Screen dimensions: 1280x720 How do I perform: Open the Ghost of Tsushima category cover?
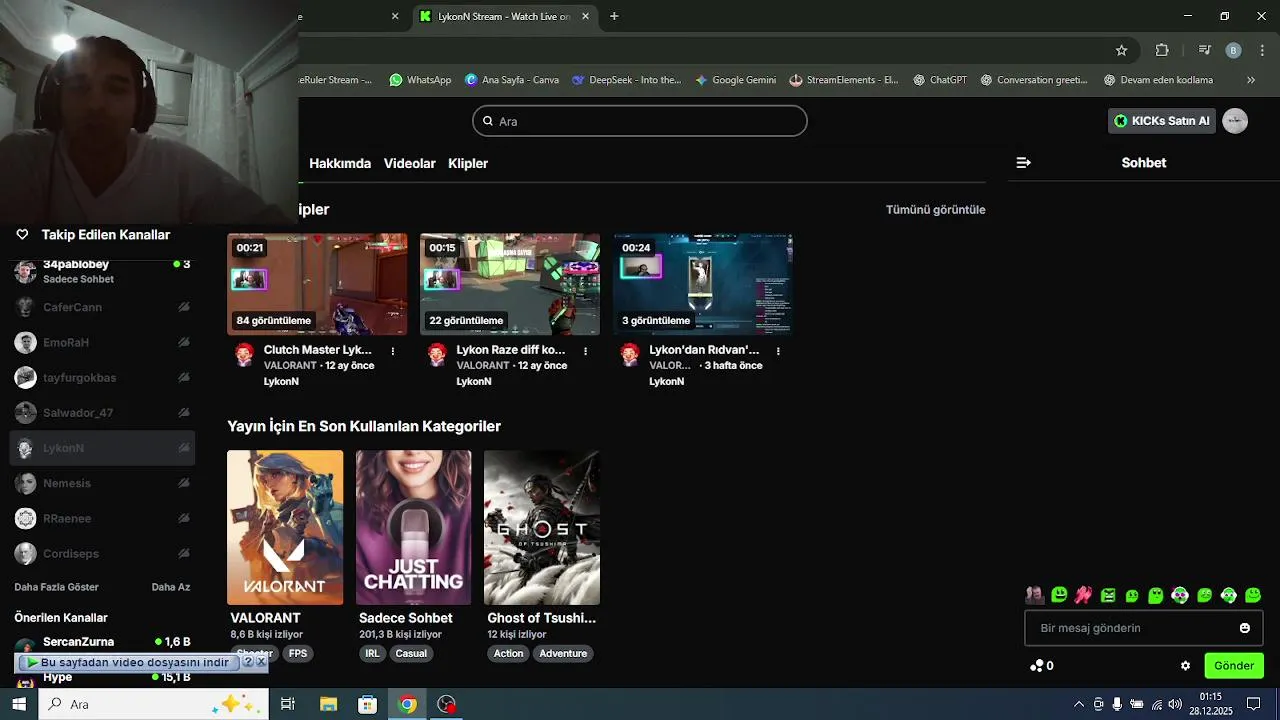pos(542,527)
